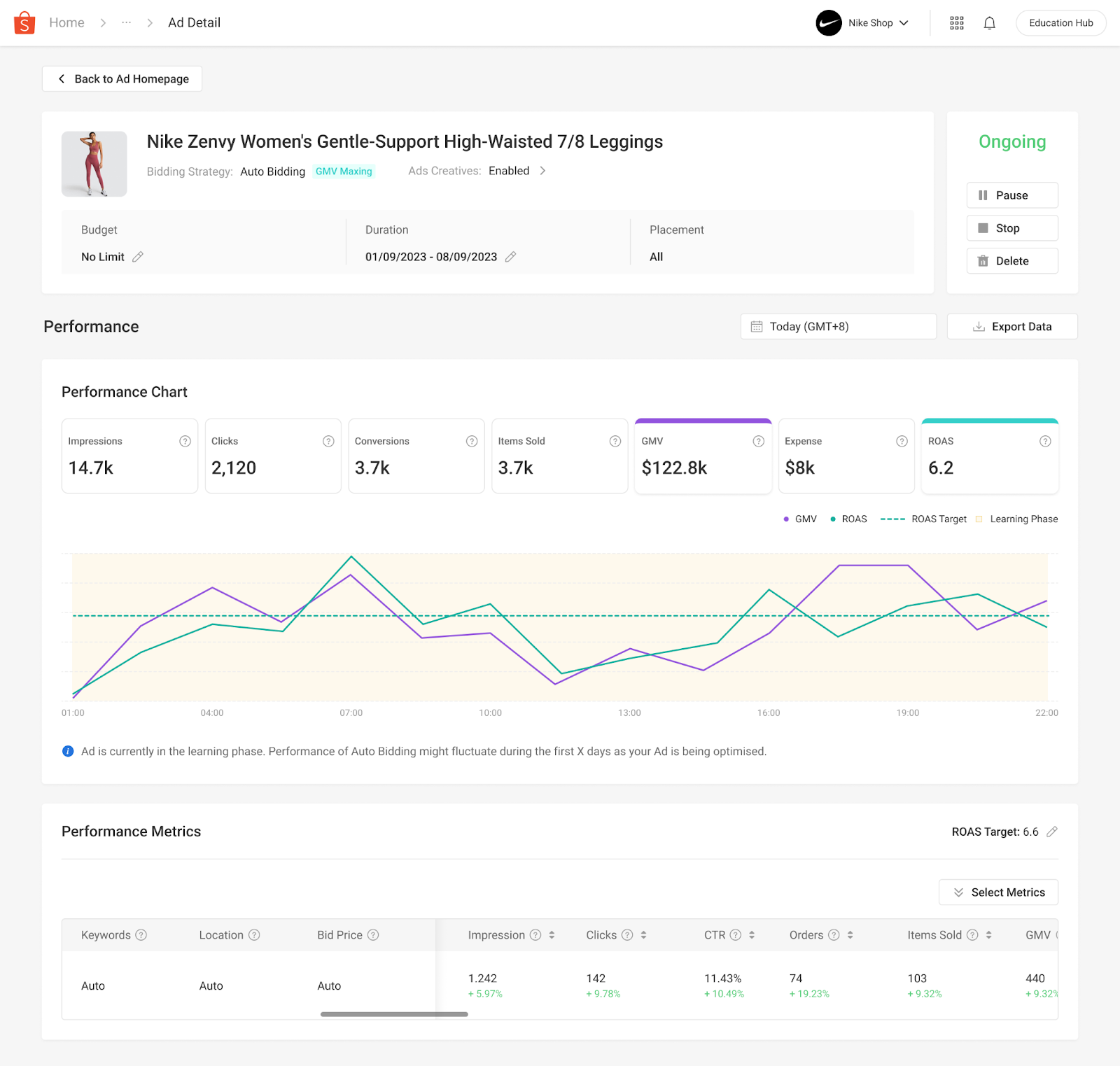Pause the ongoing ad

[1012, 195]
